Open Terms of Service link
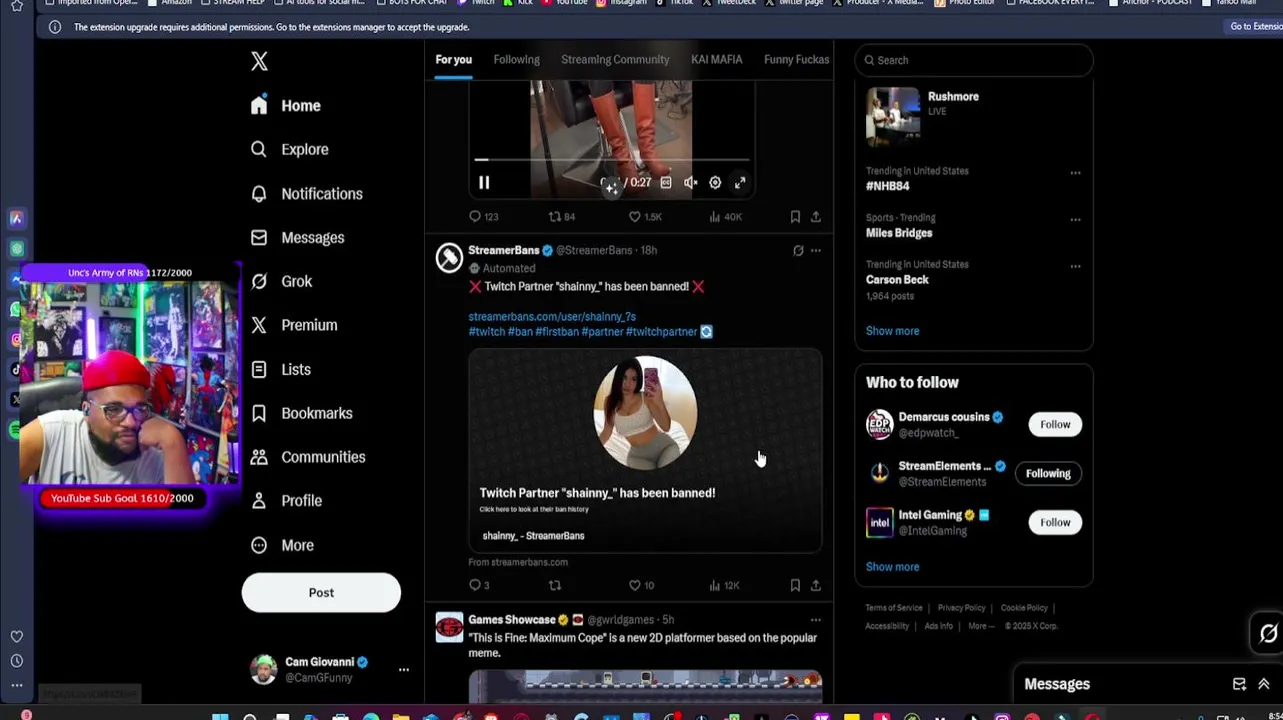The width and height of the screenshot is (1283, 720). pyautogui.click(x=894, y=608)
